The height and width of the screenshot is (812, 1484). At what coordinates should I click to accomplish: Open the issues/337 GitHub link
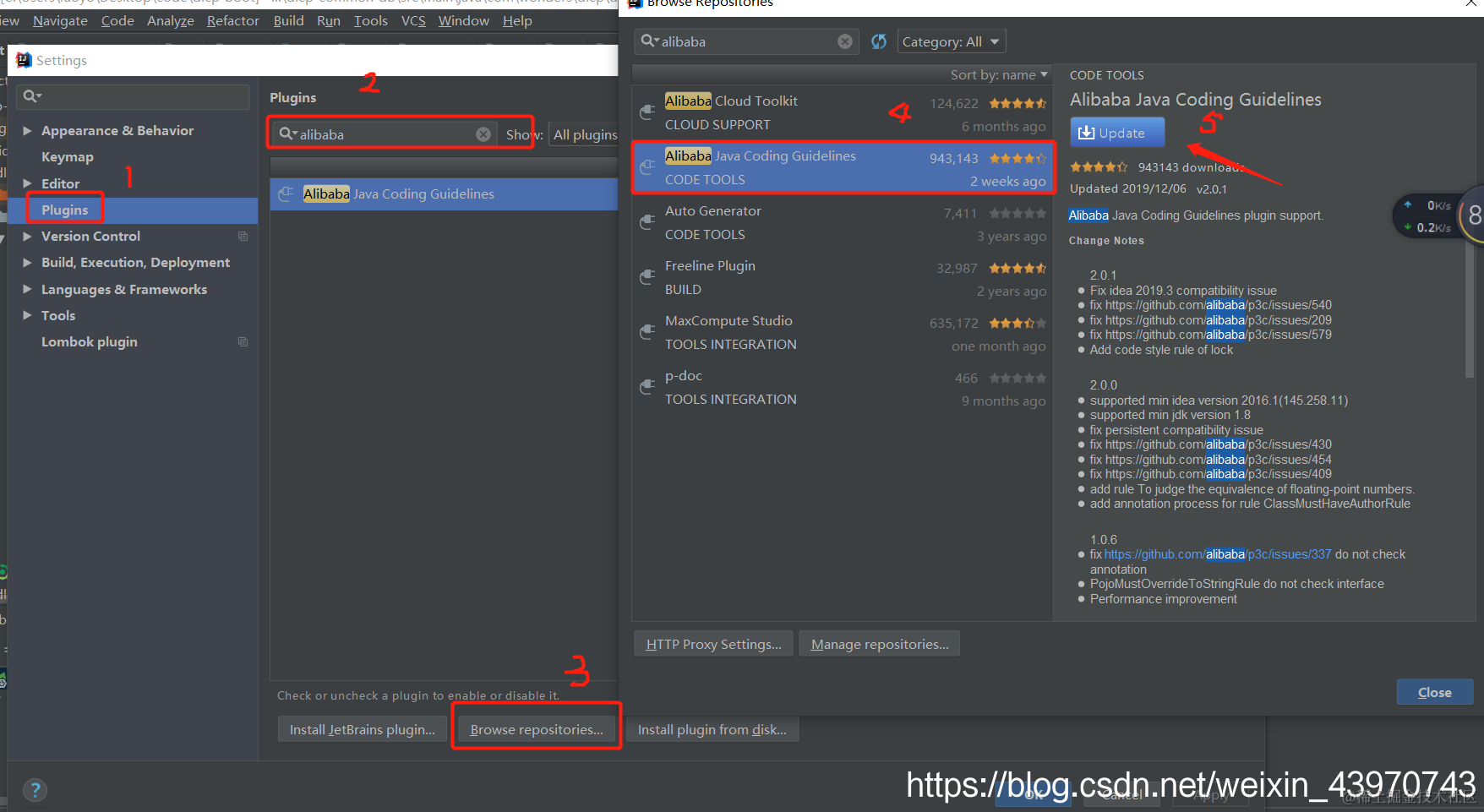point(1218,554)
